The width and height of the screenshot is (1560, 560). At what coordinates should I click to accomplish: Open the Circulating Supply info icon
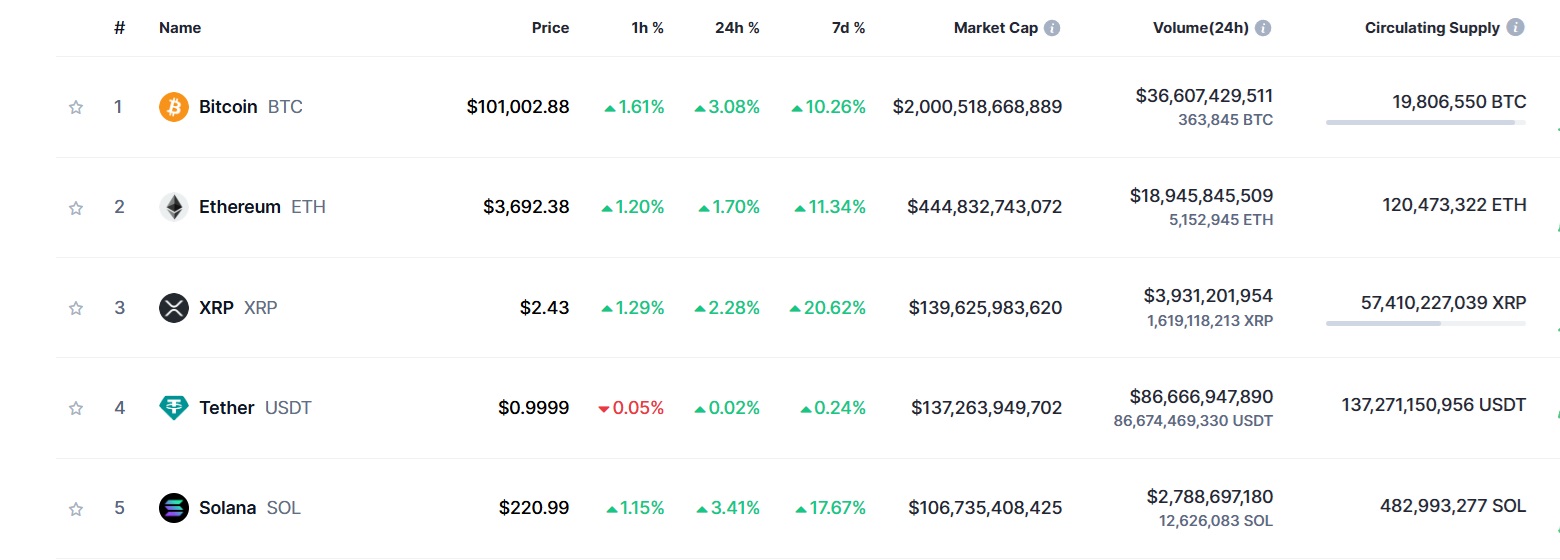[1516, 28]
